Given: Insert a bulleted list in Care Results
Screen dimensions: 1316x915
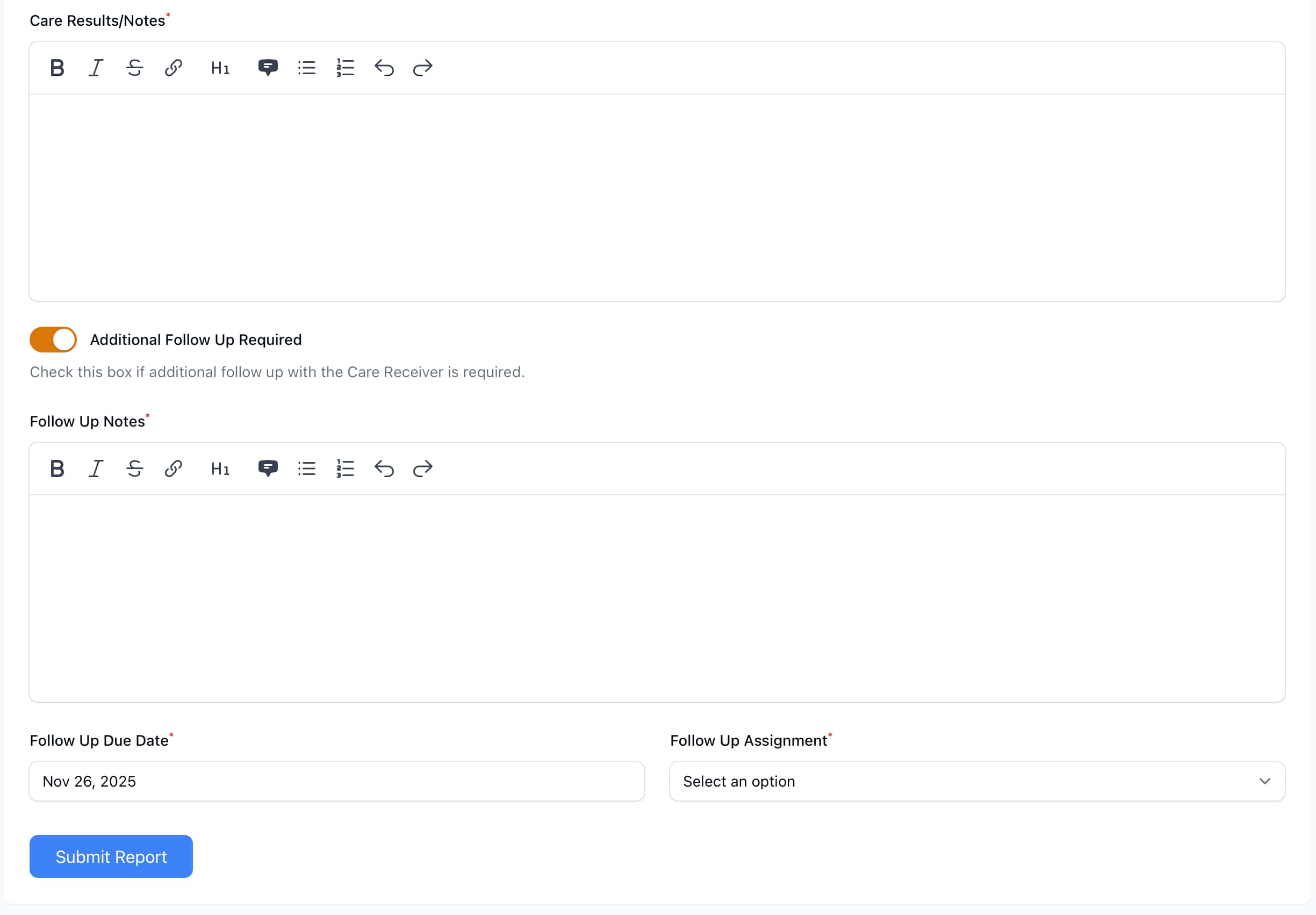Looking at the screenshot, I should point(307,68).
